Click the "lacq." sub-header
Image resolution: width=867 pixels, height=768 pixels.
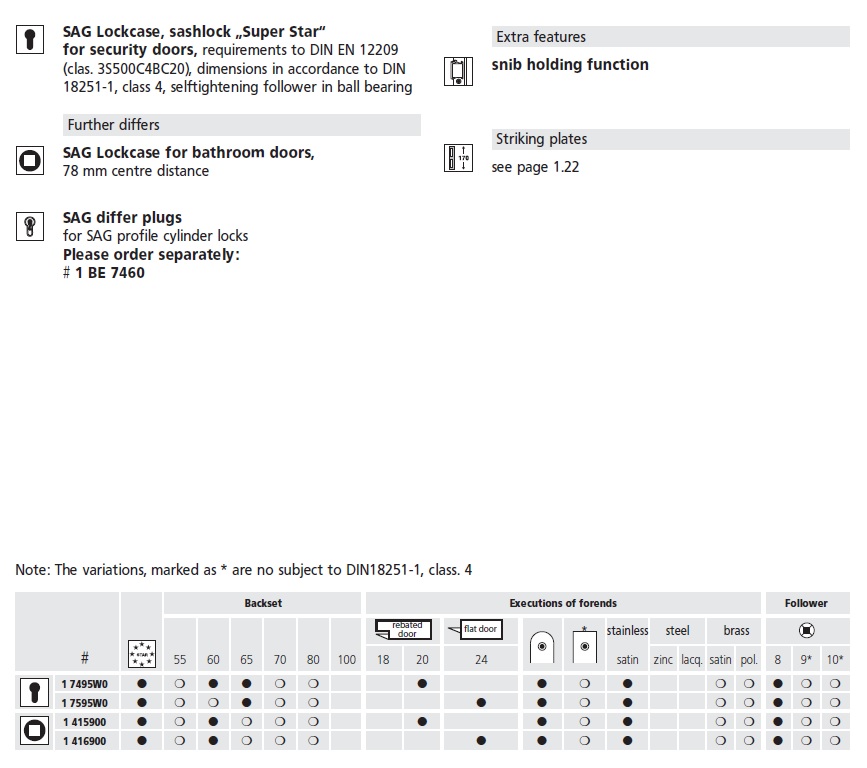[692, 660]
